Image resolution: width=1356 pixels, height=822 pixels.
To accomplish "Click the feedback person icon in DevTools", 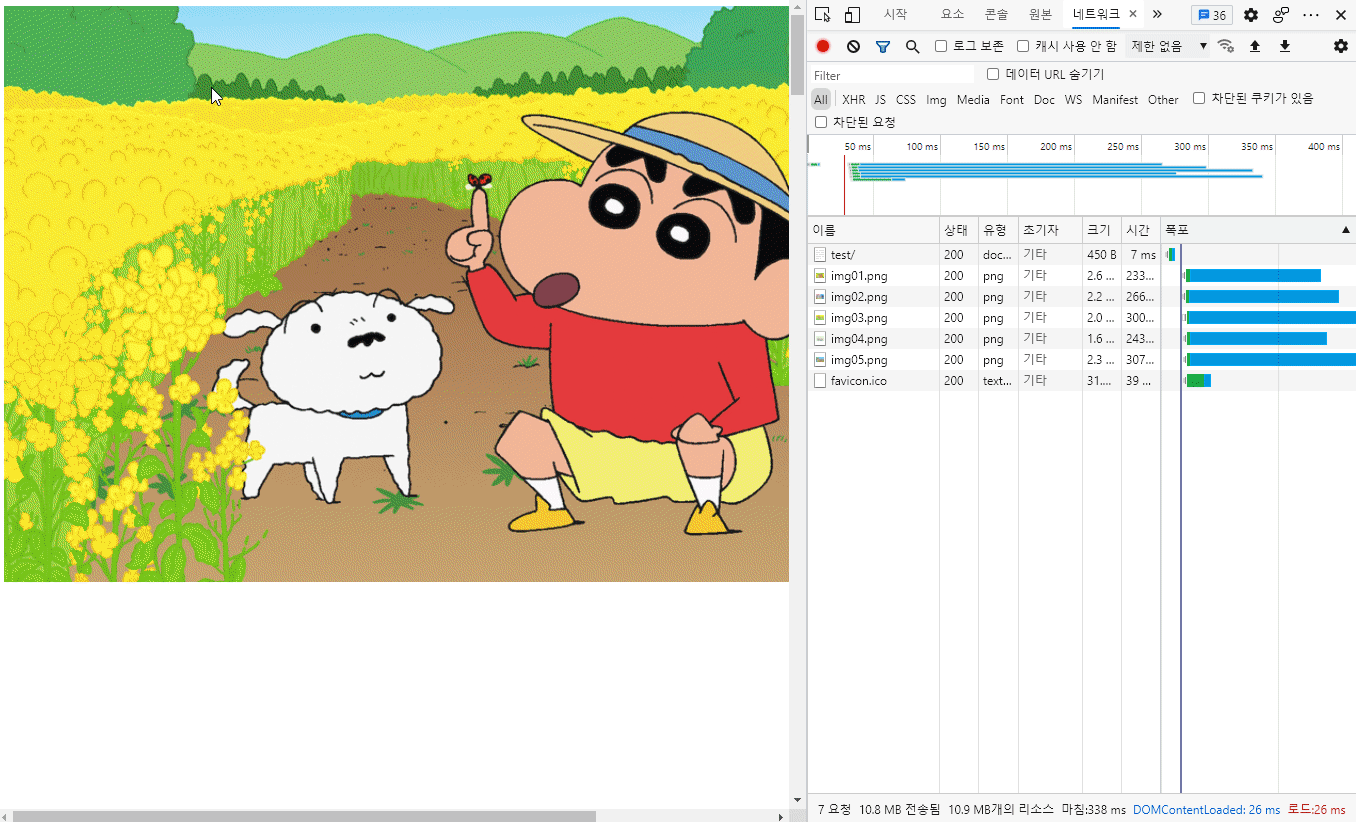I will tap(1281, 15).
